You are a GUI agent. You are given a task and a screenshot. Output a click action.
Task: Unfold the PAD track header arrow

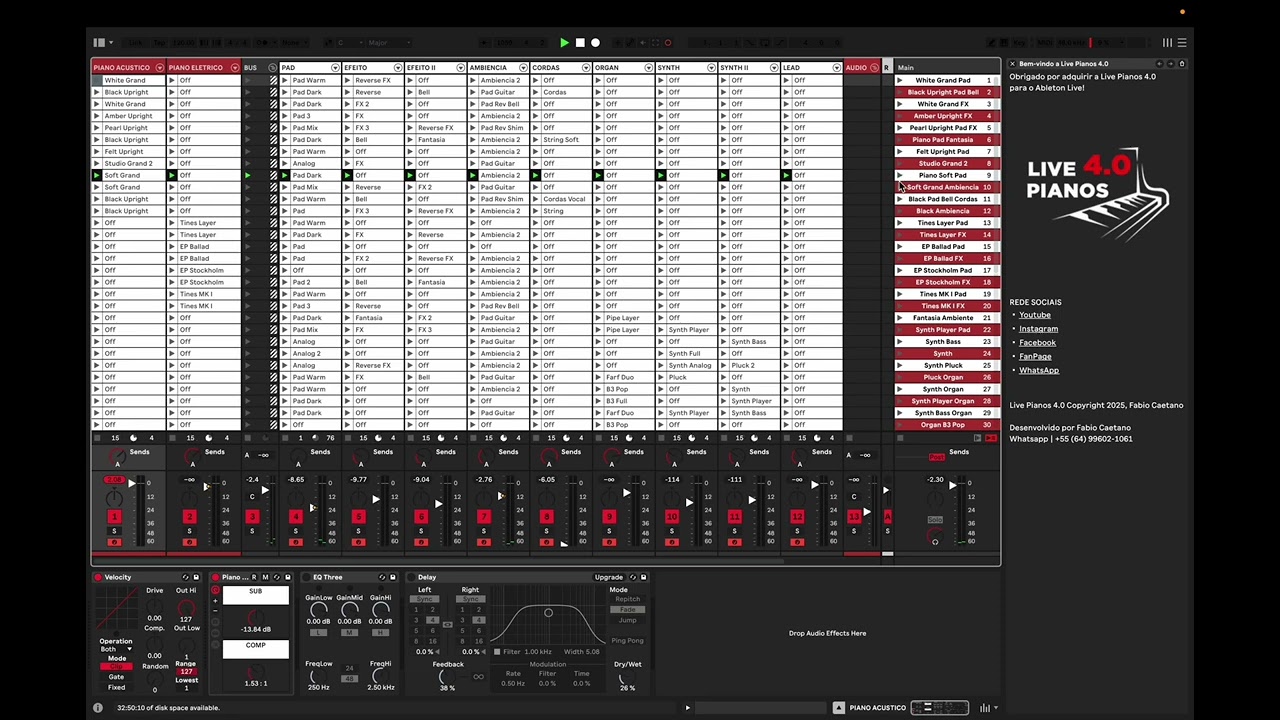click(335, 68)
